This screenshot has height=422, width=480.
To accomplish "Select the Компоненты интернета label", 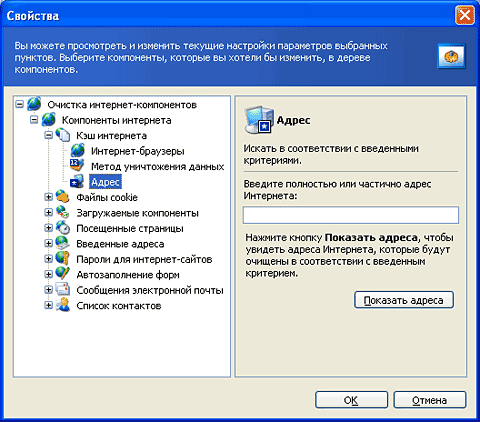I will [x=116, y=120].
